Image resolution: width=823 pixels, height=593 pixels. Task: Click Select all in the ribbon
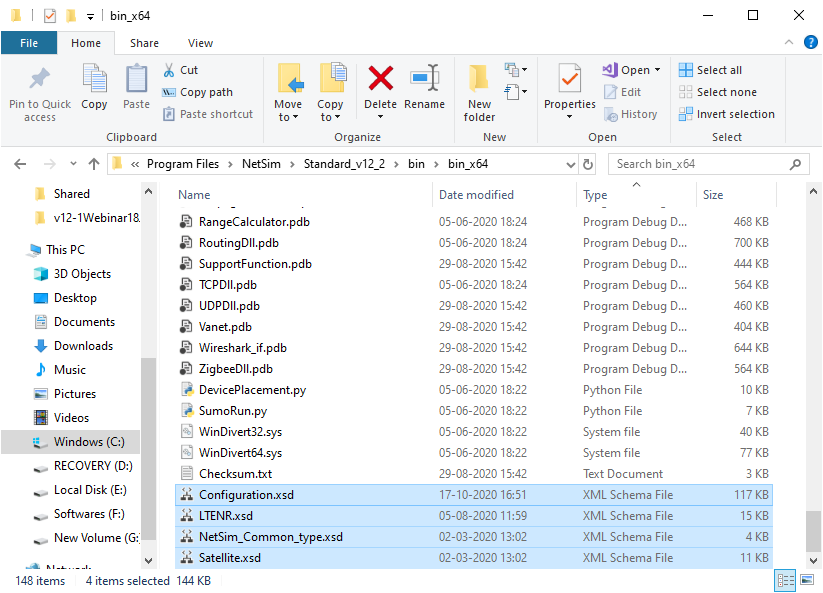(710, 70)
